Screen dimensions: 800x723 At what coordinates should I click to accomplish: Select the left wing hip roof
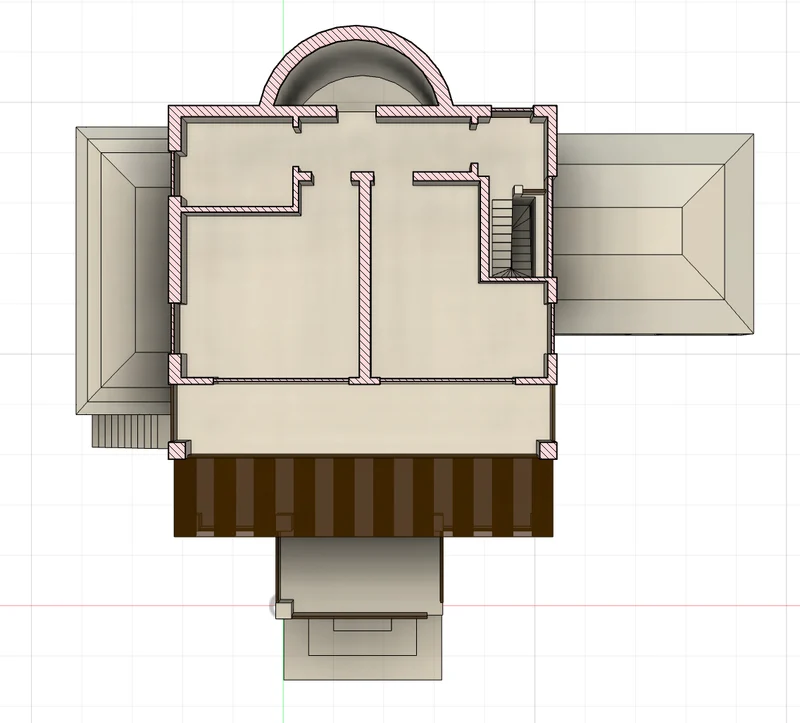(x=122, y=270)
